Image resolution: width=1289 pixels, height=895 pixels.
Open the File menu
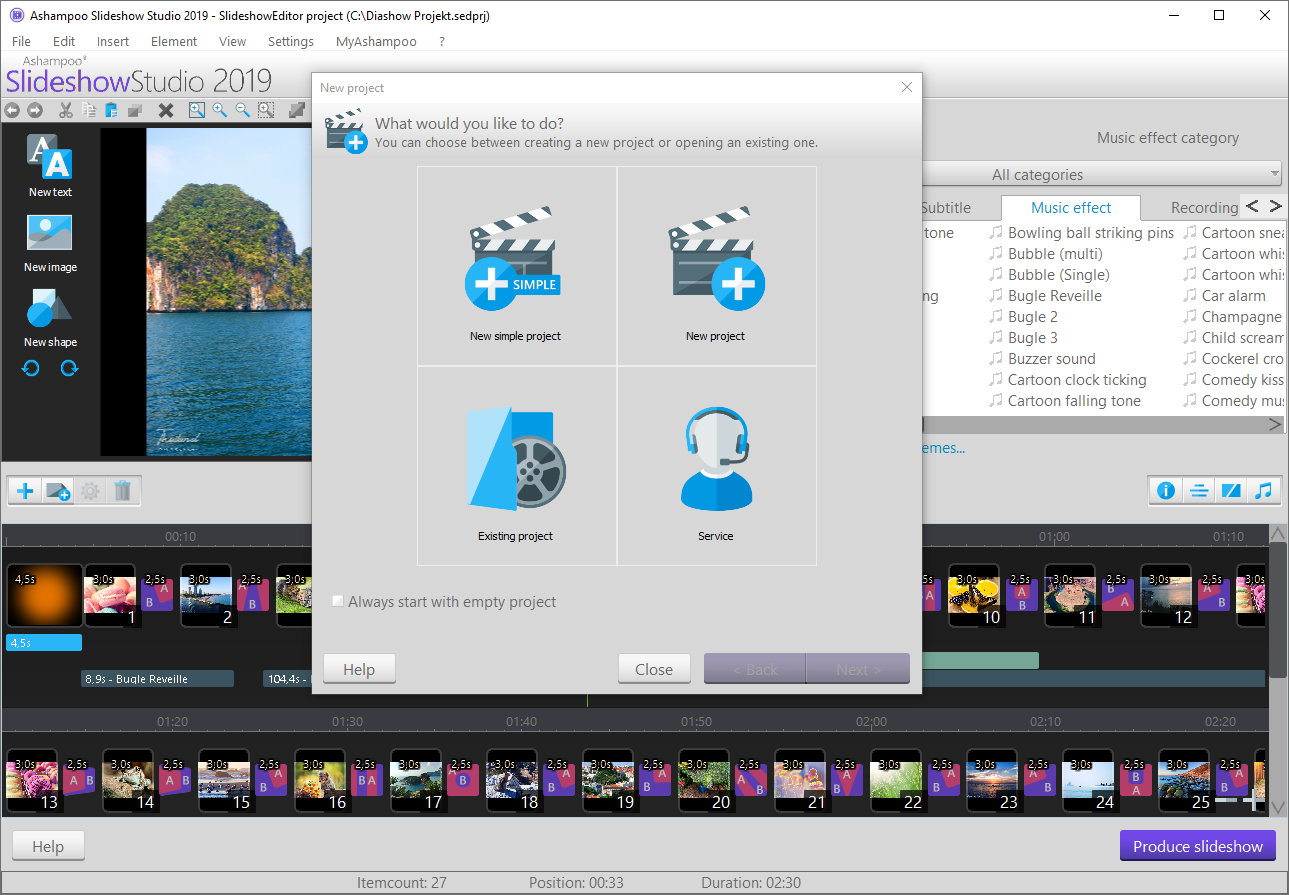21,41
